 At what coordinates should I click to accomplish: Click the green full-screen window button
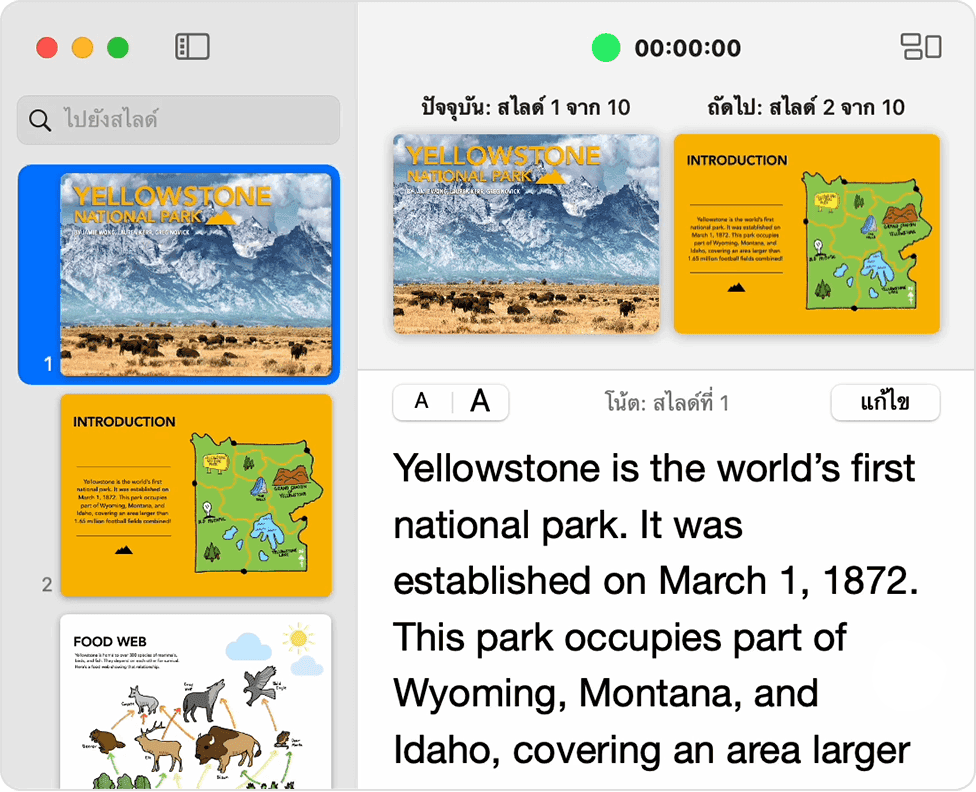coord(118,47)
